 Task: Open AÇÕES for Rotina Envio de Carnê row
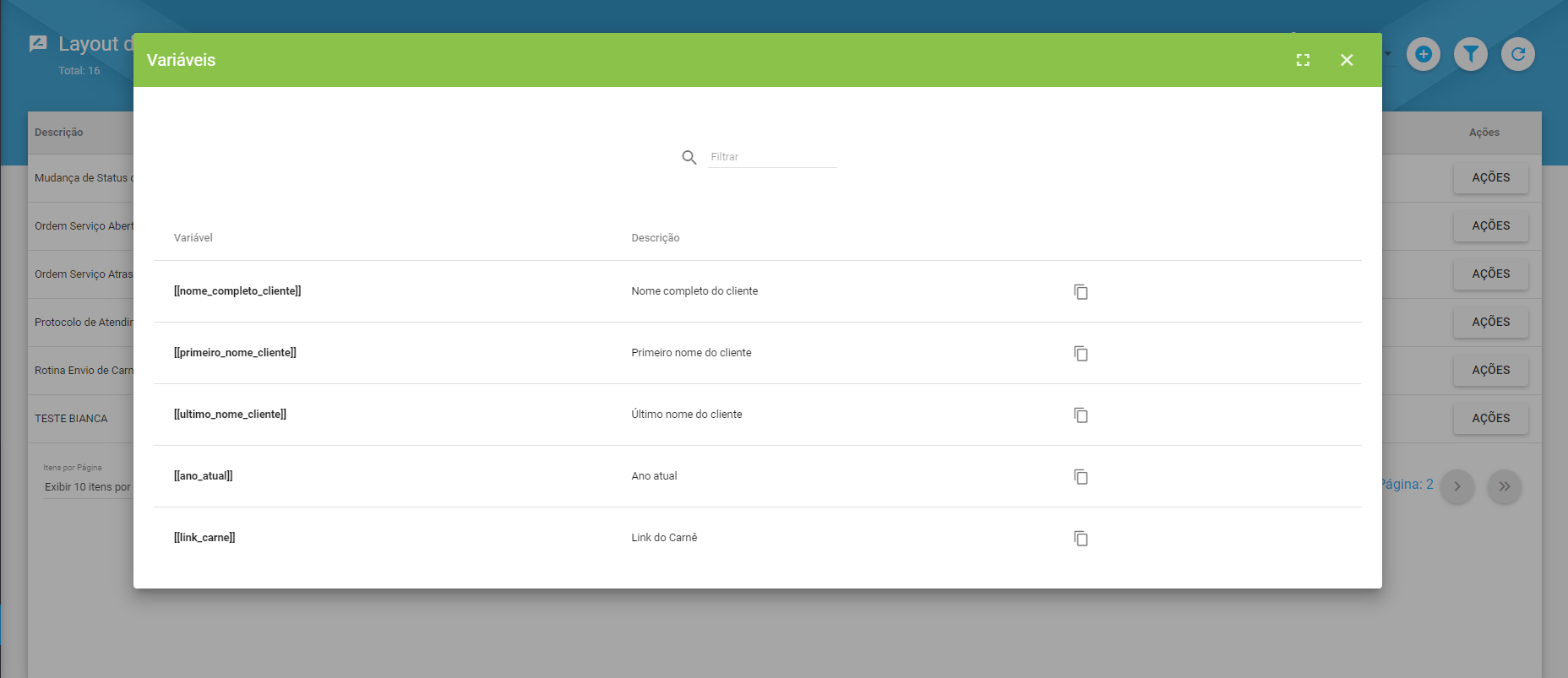(1491, 370)
